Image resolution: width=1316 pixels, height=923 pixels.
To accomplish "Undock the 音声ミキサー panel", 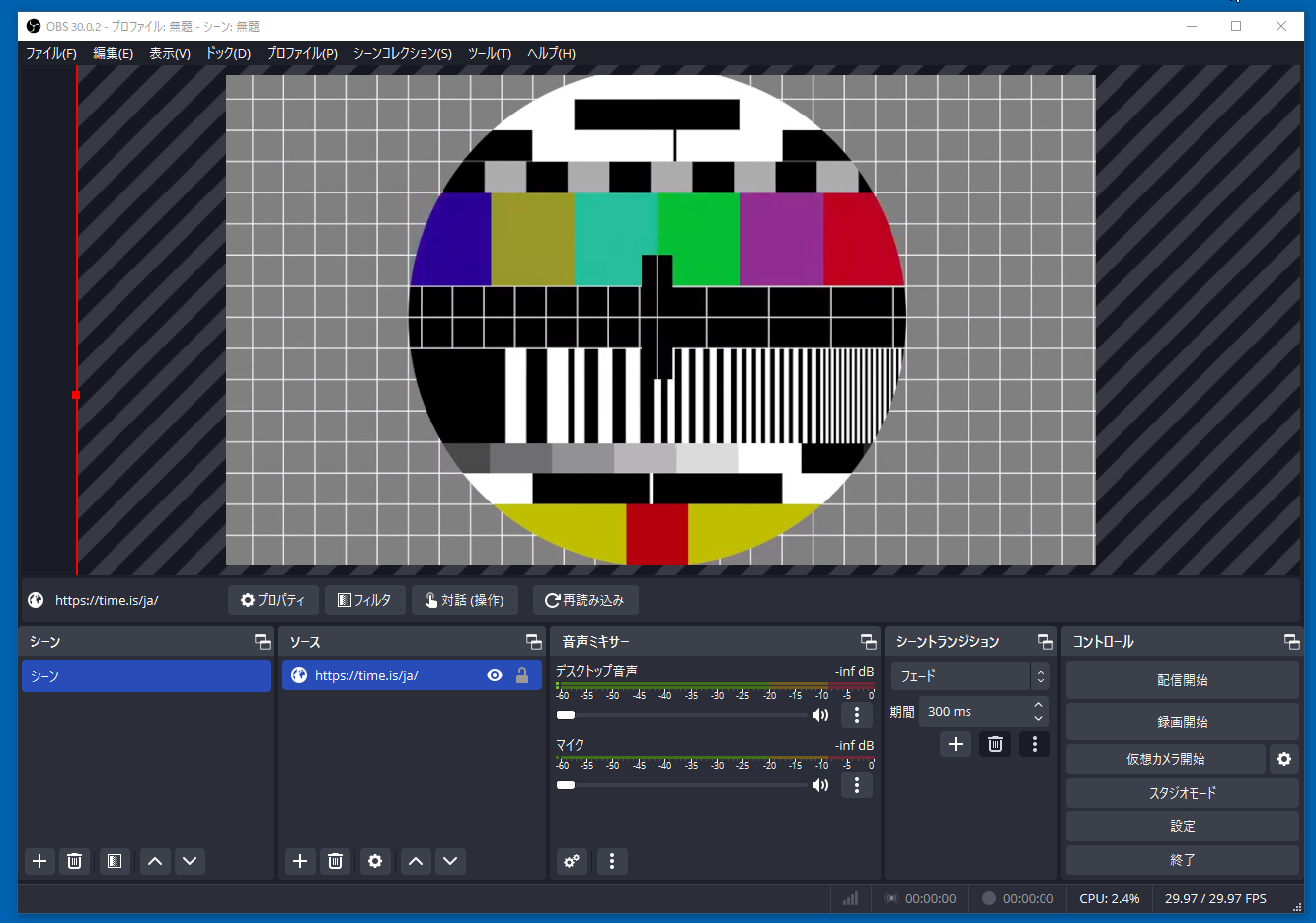I will pyautogui.click(x=868, y=642).
